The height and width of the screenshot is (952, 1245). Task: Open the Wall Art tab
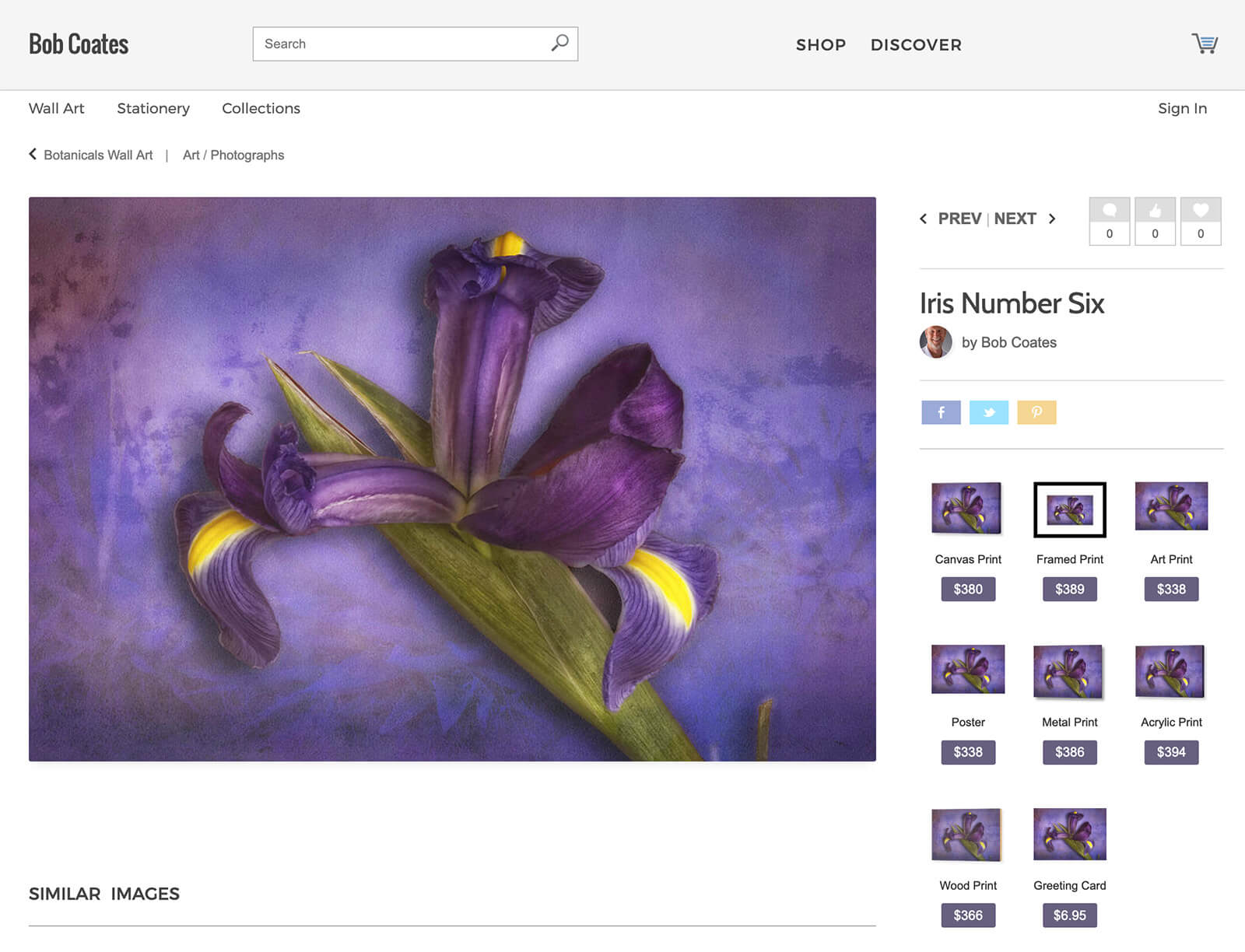pyautogui.click(x=57, y=108)
